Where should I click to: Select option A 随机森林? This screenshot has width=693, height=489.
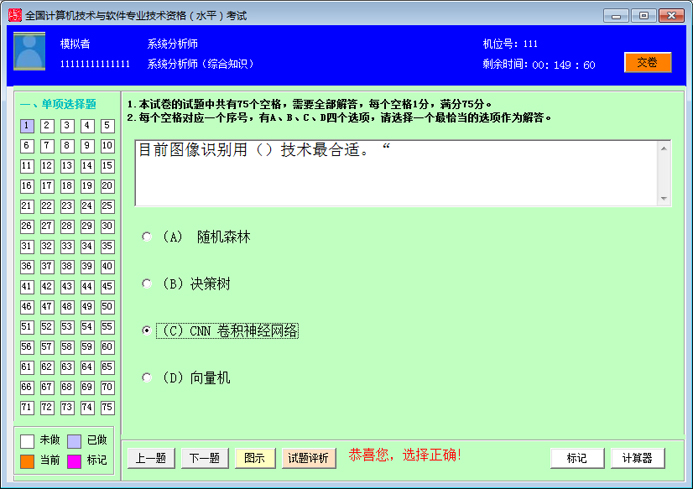(x=147, y=237)
